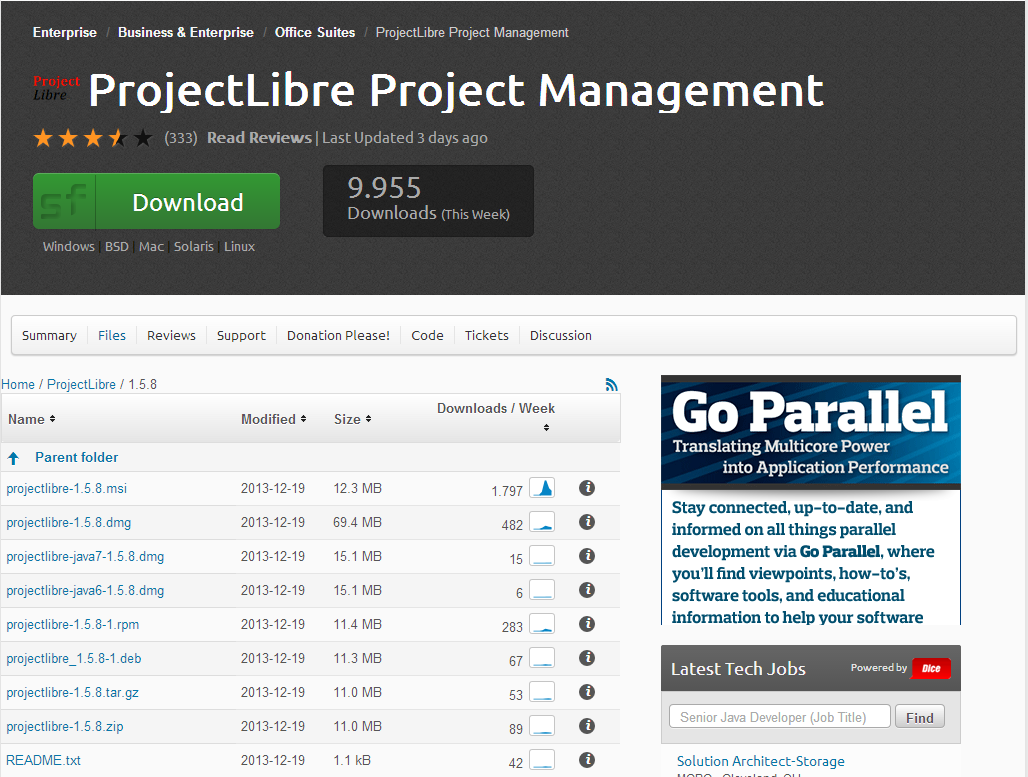Open the Parent folder link

[x=77, y=458]
